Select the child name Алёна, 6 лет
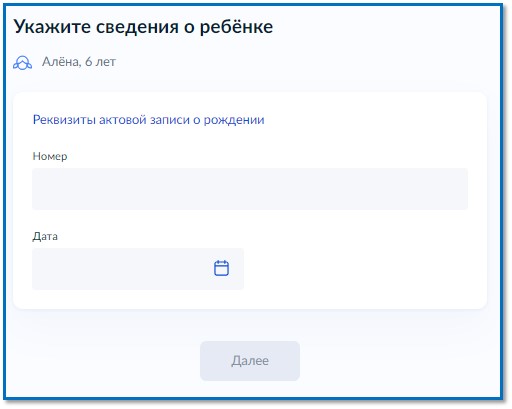Screen dimensions: 512x409 point(79,62)
